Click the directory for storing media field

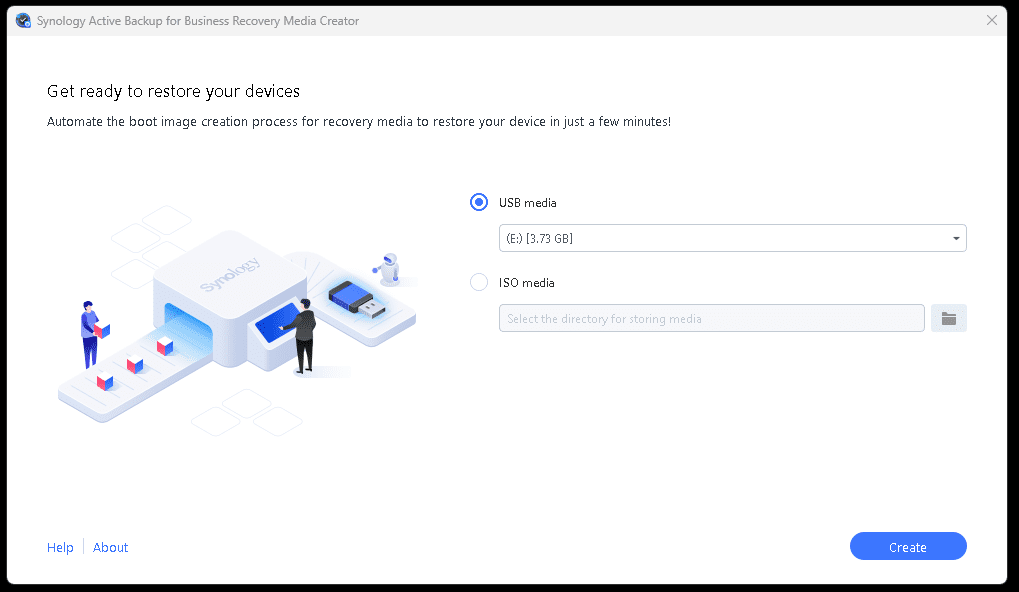tap(712, 318)
